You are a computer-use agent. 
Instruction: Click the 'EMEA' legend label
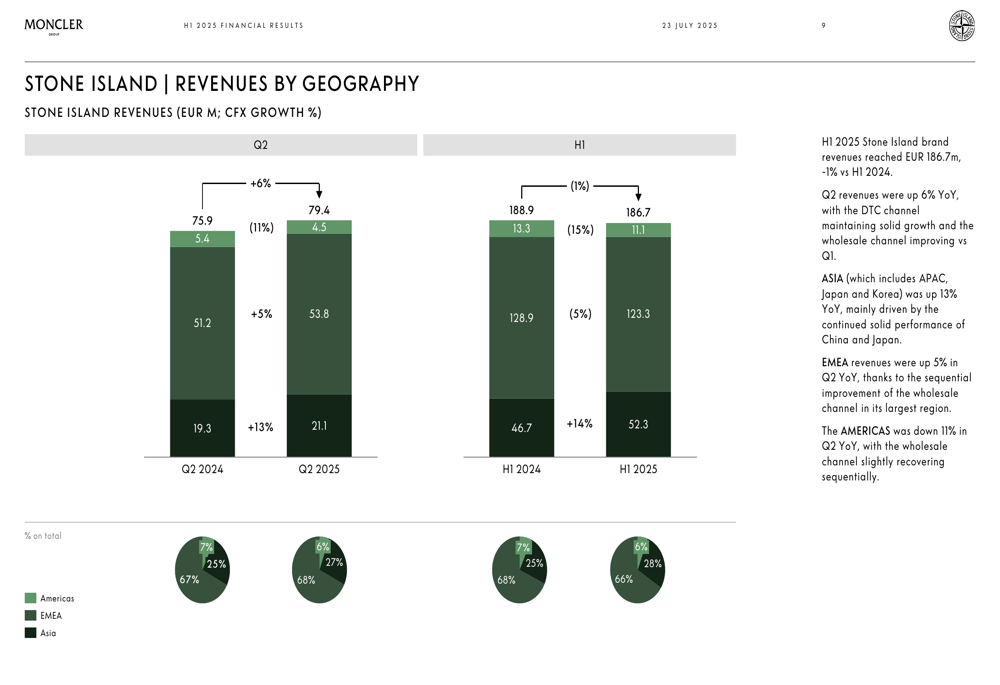click(51, 615)
